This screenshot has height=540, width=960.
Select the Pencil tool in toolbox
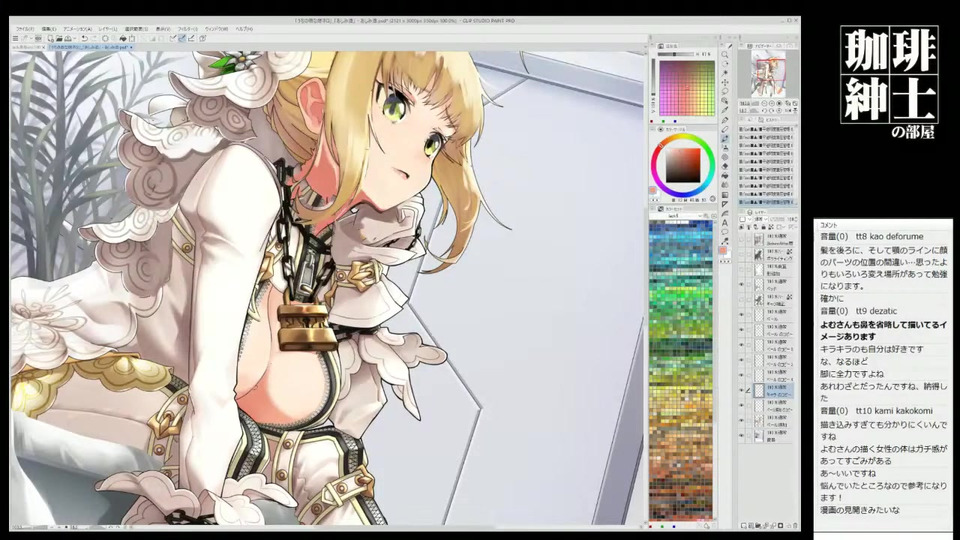click(725, 129)
